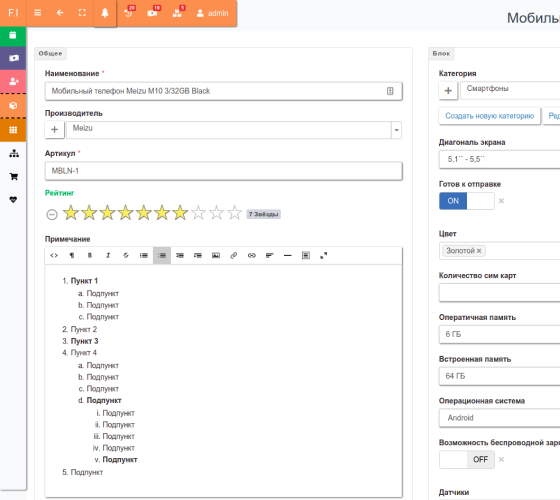Image resolution: width=560 pixels, height=500 pixels.
Task: Open the calendar section in the sidebar
Action: click(x=13, y=35)
